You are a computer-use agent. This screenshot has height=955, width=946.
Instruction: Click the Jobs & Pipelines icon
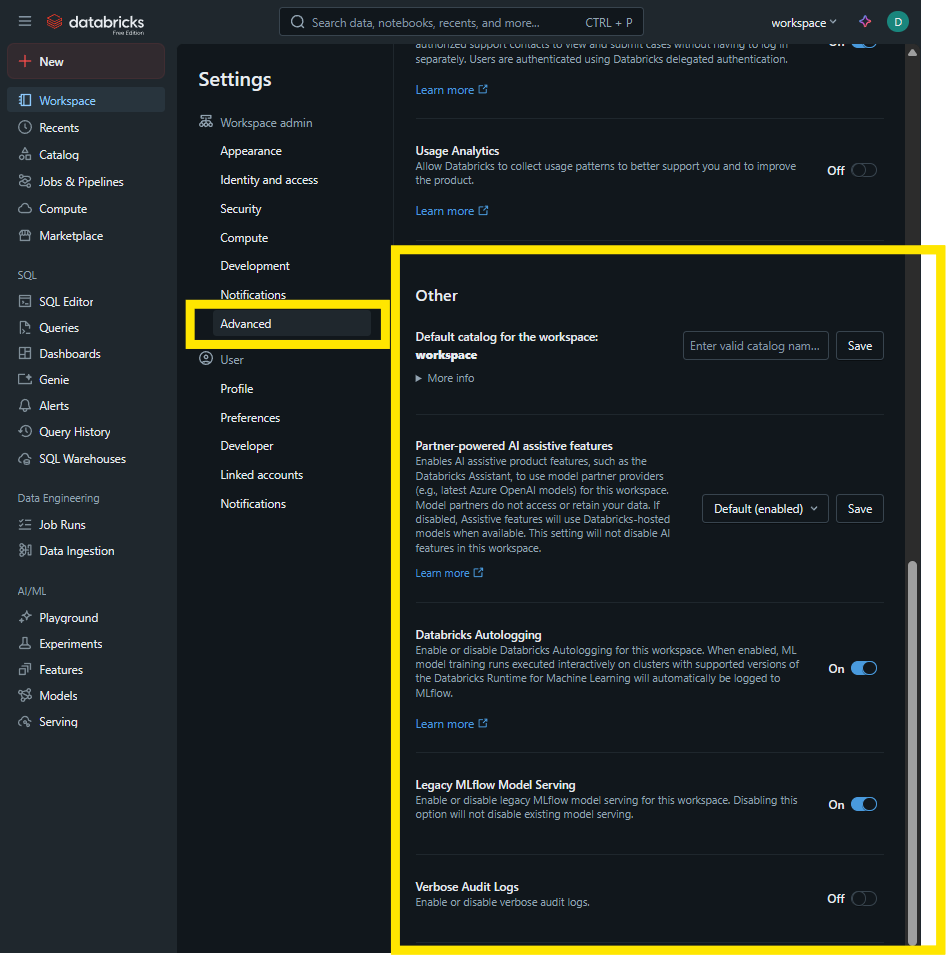click(x=25, y=181)
